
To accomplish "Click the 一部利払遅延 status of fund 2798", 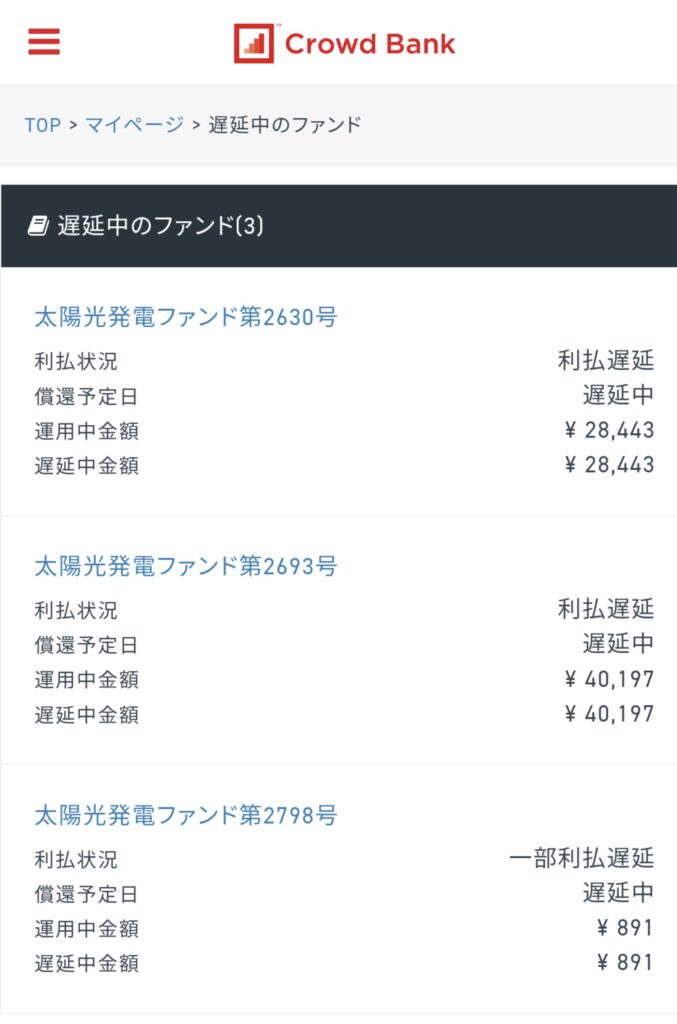I will tap(581, 858).
